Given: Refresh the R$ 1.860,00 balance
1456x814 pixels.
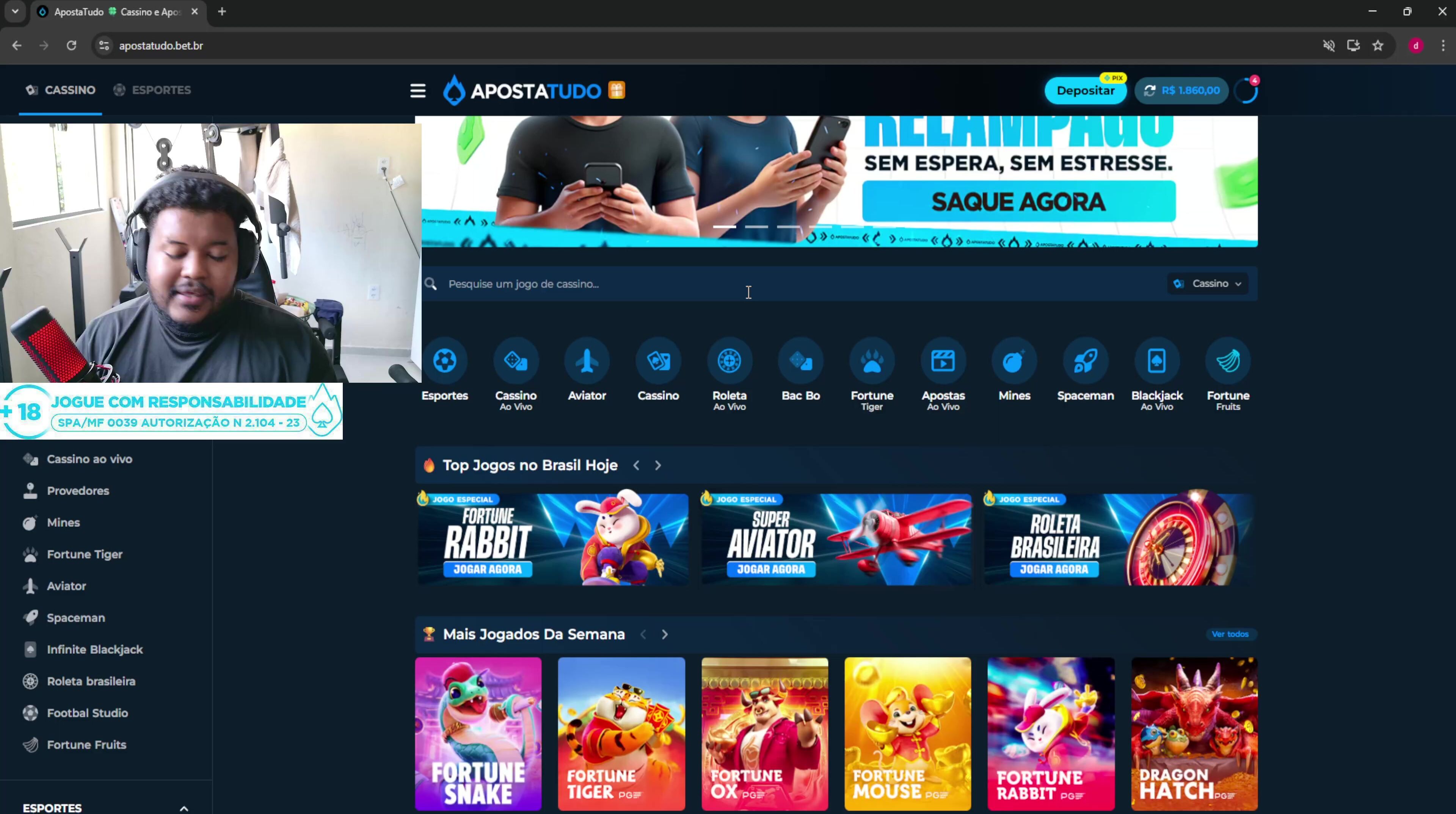Looking at the screenshot, I should (x=1150, y=91).
